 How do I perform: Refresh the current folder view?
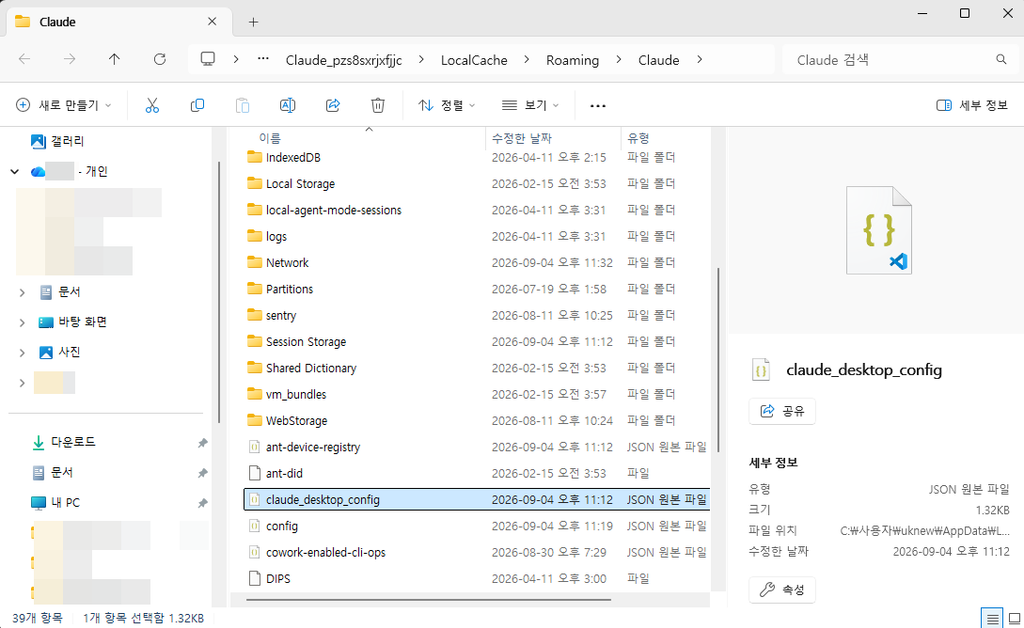coord(159,59)
